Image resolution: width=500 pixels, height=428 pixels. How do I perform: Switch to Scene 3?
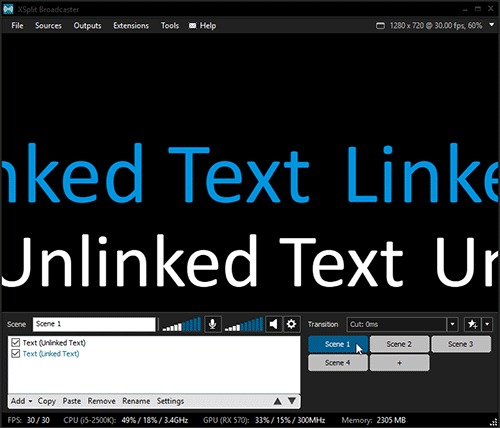pos(461,344)
